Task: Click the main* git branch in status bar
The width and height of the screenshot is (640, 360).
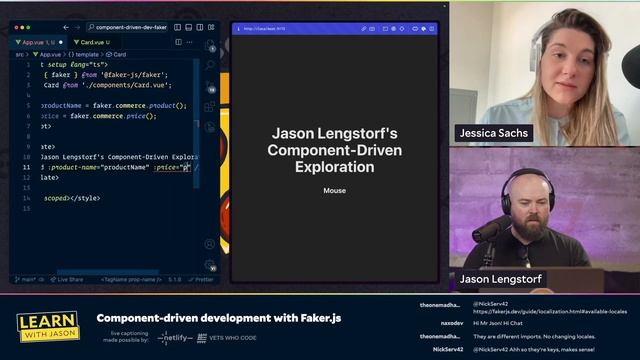Action: (x=25, y=280)
